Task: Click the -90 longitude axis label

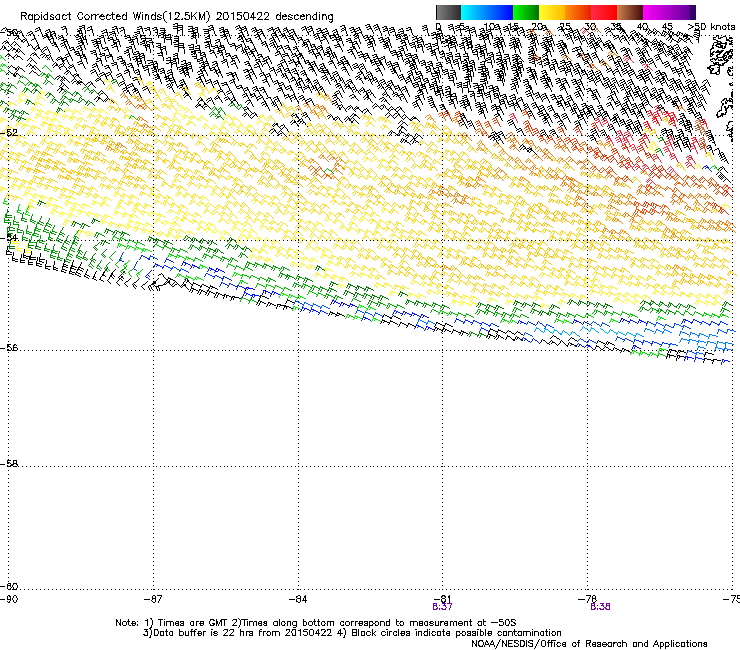Action: [x=9, y=599]
